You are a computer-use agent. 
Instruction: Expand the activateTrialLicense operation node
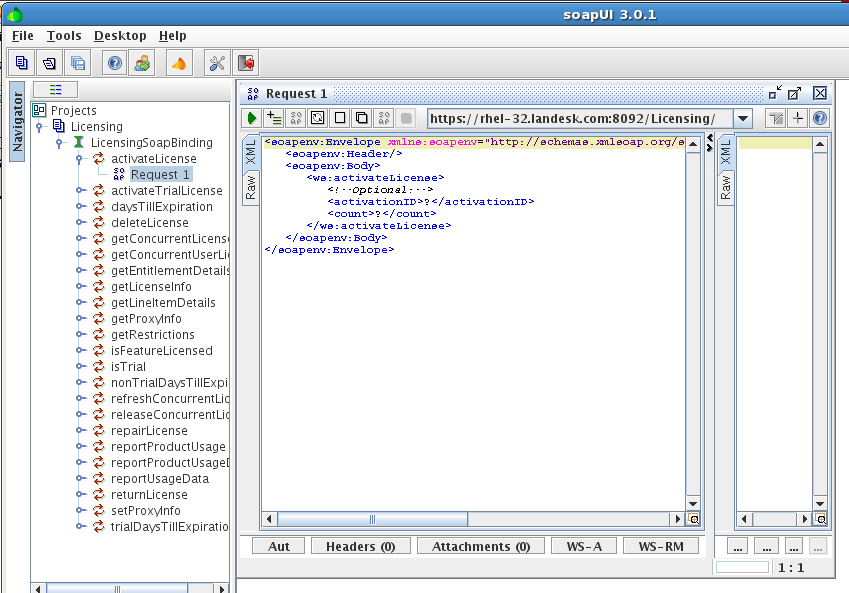(80, 191)
